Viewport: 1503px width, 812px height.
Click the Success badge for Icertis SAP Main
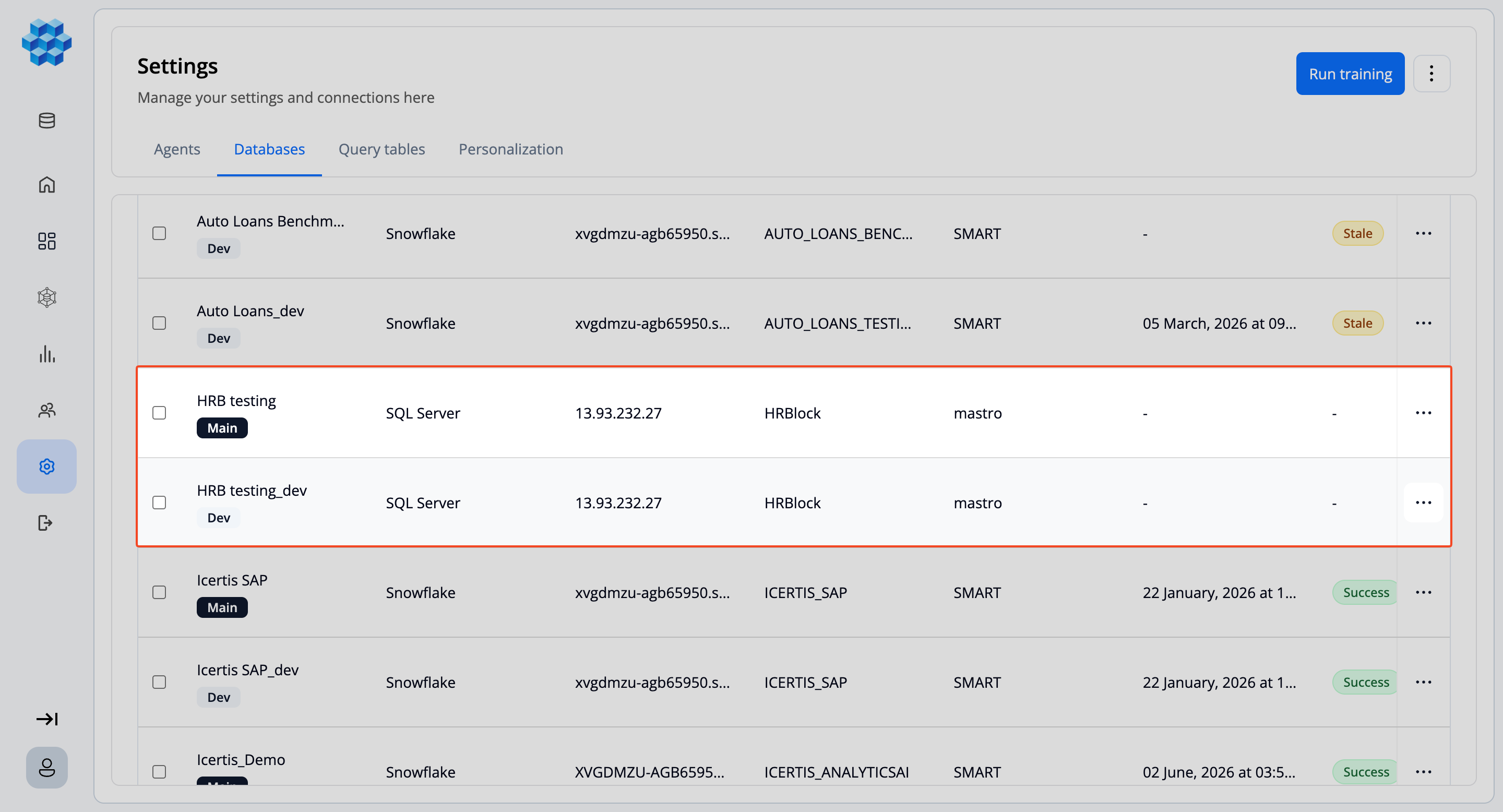pyautogui.click(x=1365, y=593)
